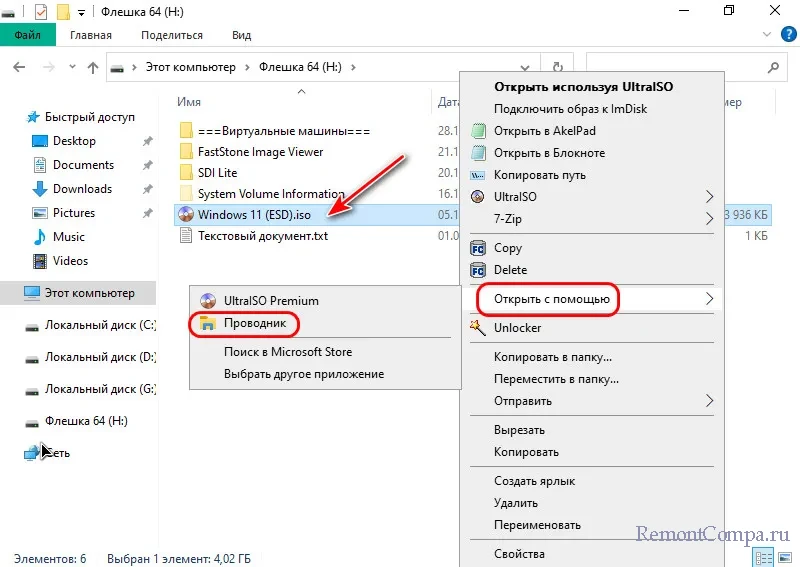The height and width of the screenshot is (567, 800).
Task: Open the Файл tab
Action: tap(28, 35)
